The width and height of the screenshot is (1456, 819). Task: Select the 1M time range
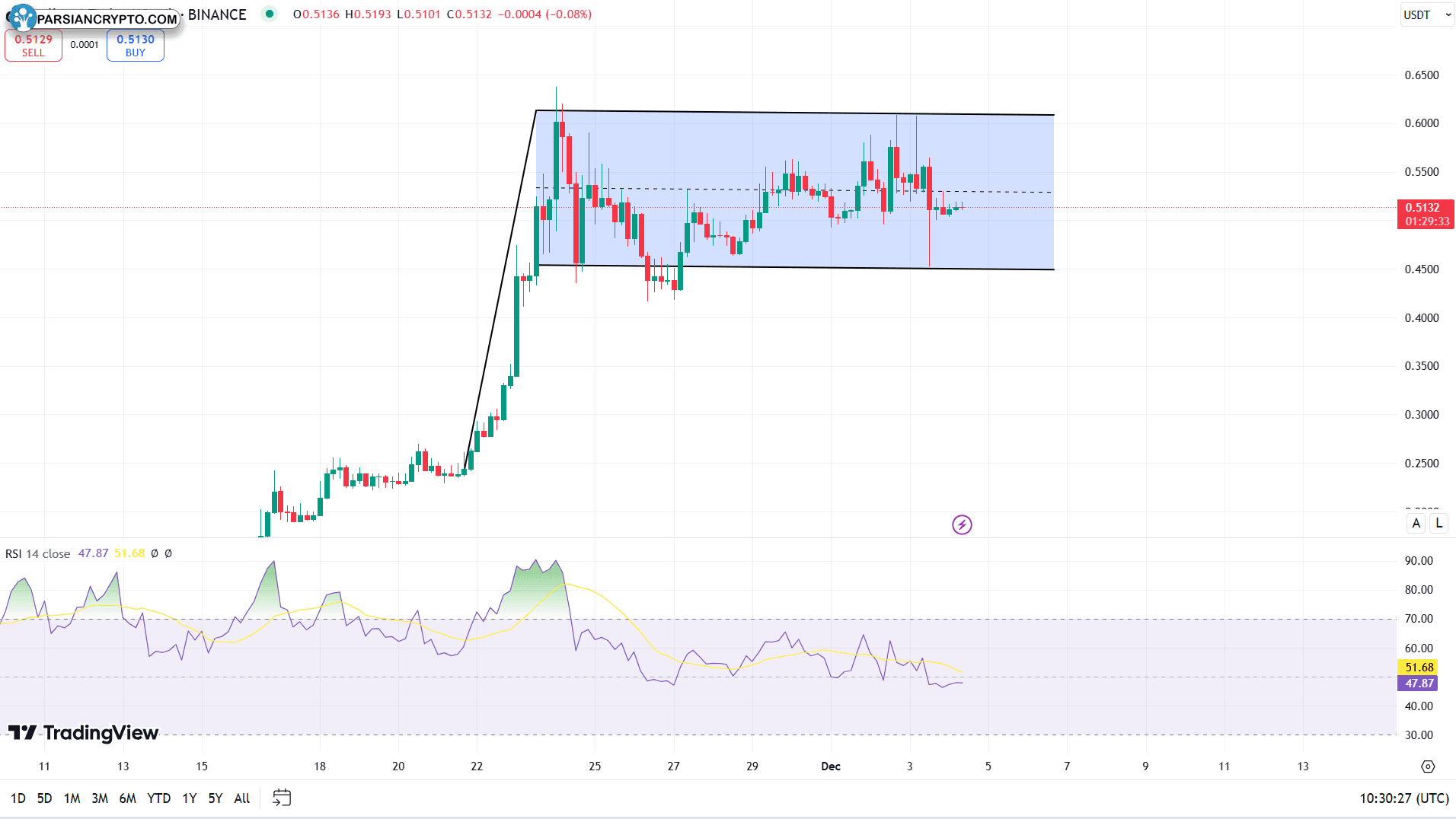(72, 798)
